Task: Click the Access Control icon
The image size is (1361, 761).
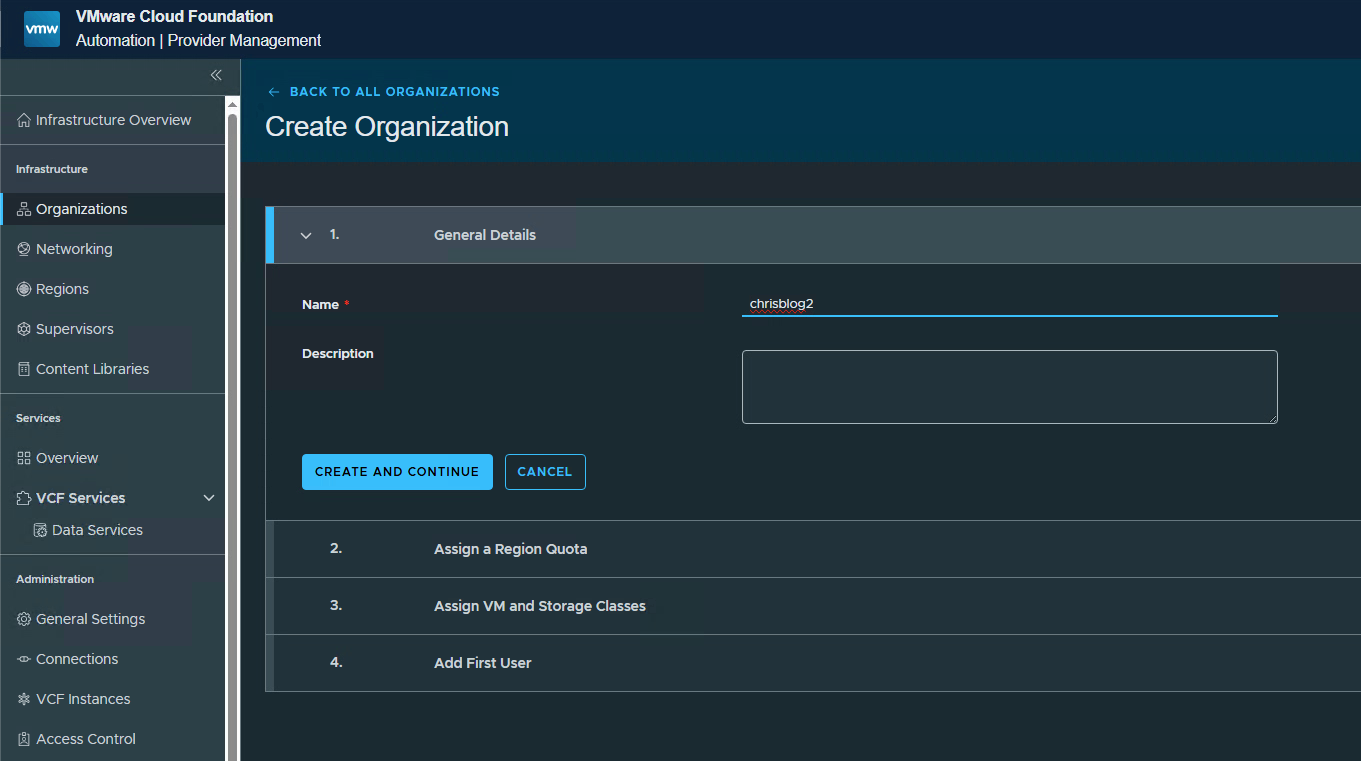Action: pyautogui.click(x=24, y=739)
